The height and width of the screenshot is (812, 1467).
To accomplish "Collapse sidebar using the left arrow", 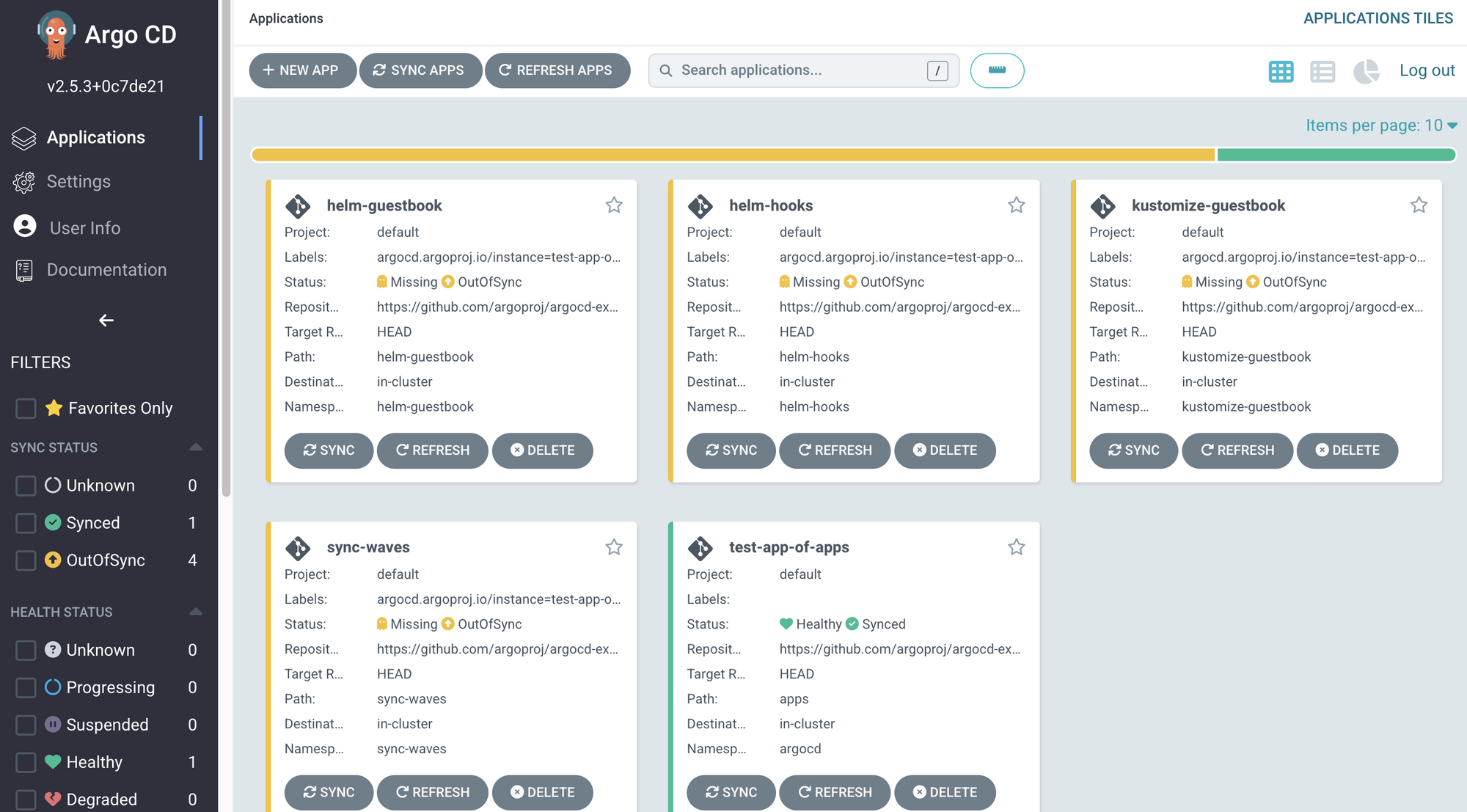I will (x=106, y=321).
